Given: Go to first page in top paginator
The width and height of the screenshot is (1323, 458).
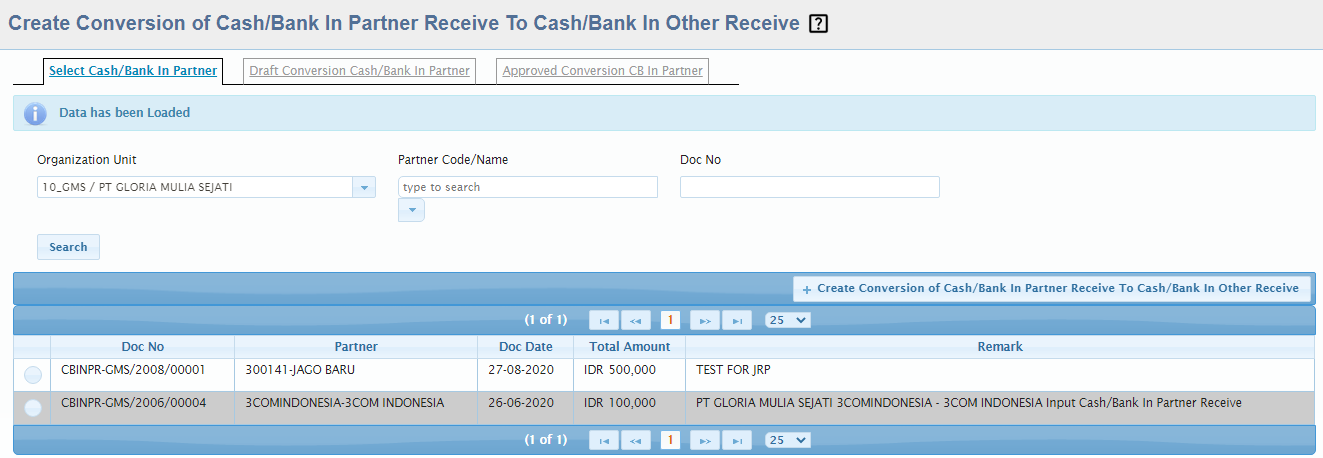Looking at the screenshot, I should pos(604,320).
